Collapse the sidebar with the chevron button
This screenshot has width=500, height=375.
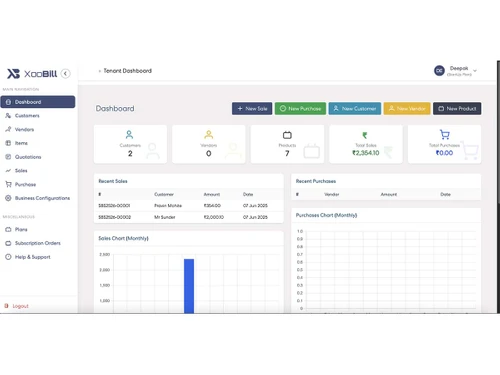pyautogui.click(x=66, y=73)
